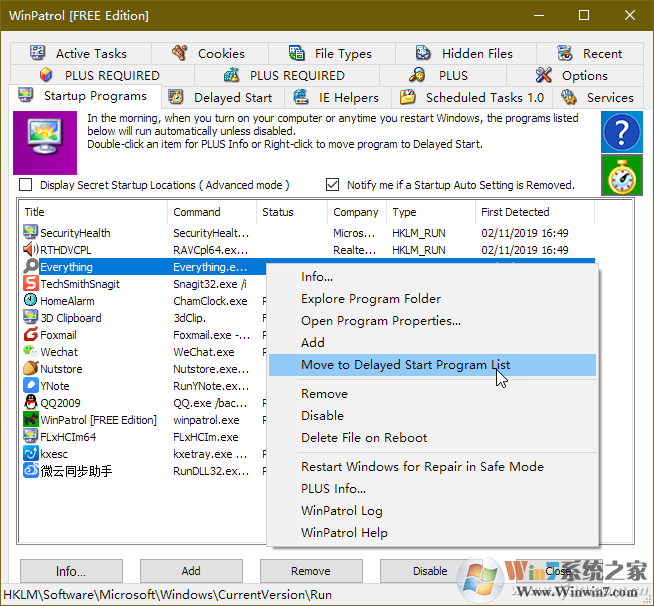Sort list by First Detected column header

tap(535, 212)
